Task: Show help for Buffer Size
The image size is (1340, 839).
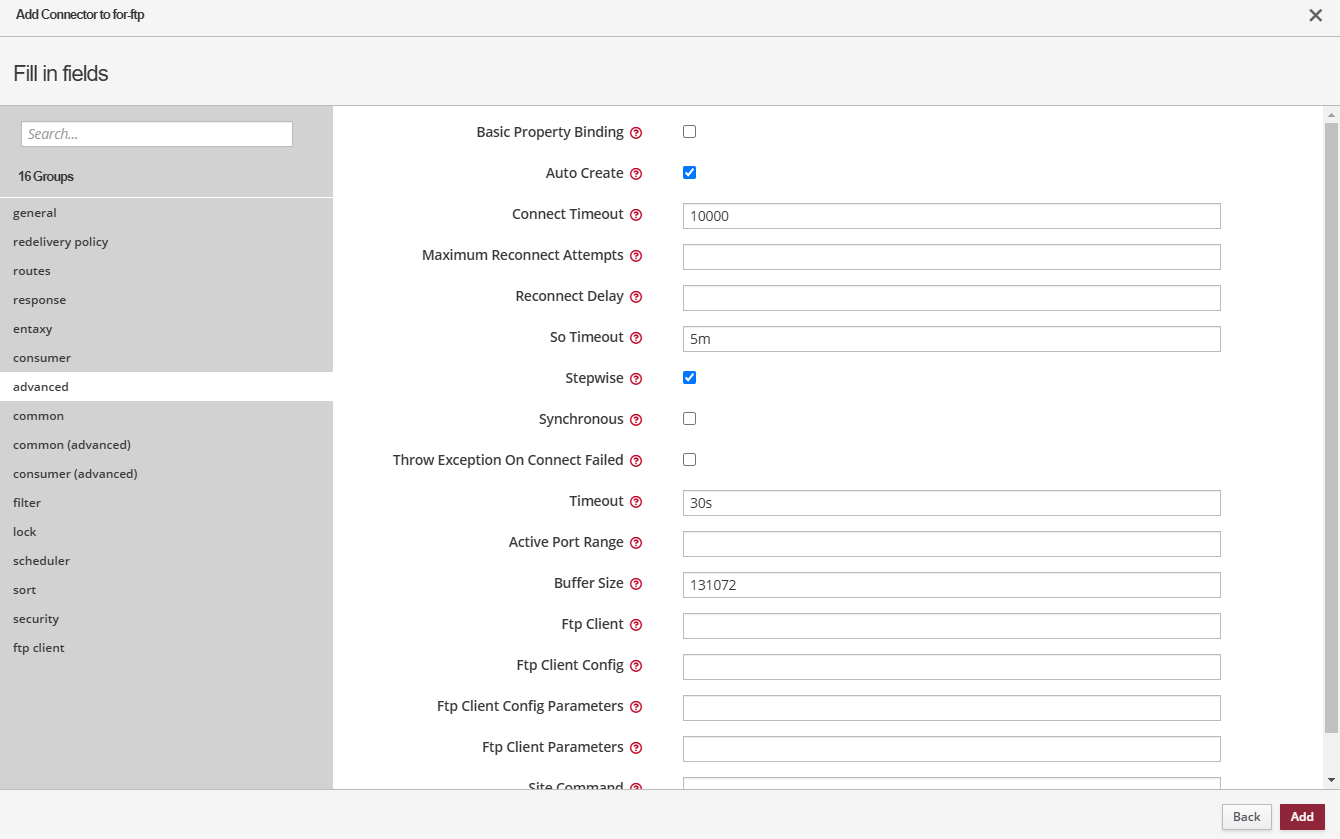Action: tap(636, 584)
